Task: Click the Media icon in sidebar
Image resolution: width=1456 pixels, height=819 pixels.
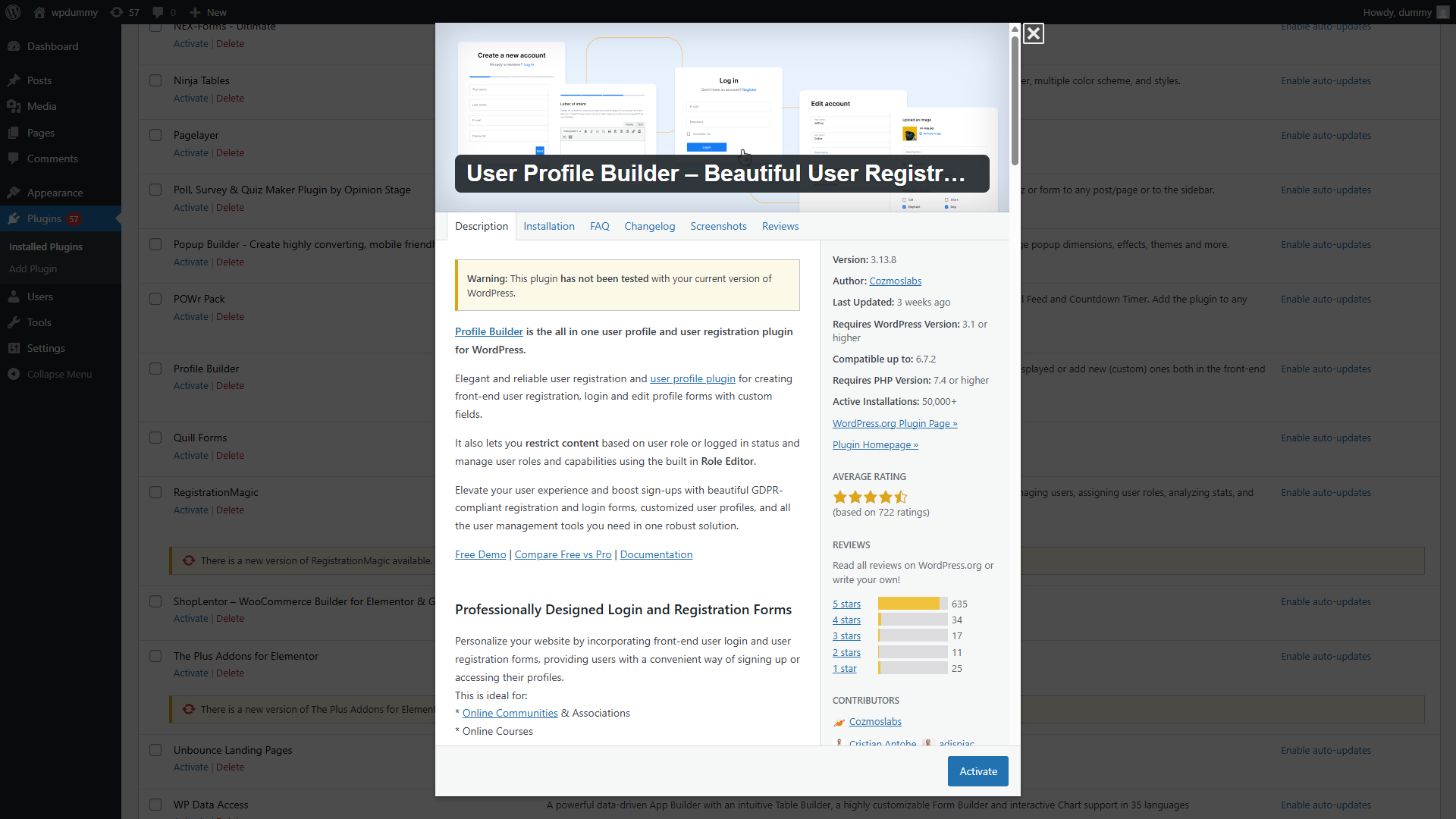Action: [x=14, y=106]
